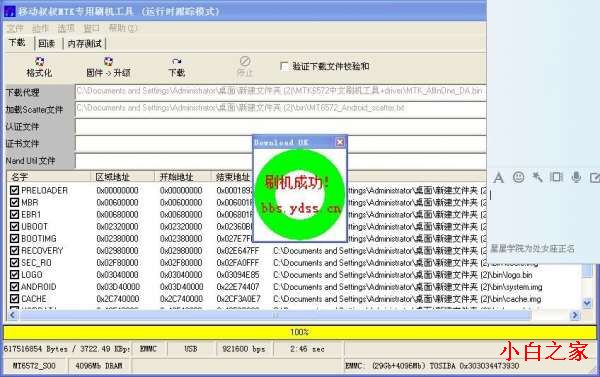
Task: Close the Download OK success dialog
Action: pyautogui.click(x=340, y=142)
